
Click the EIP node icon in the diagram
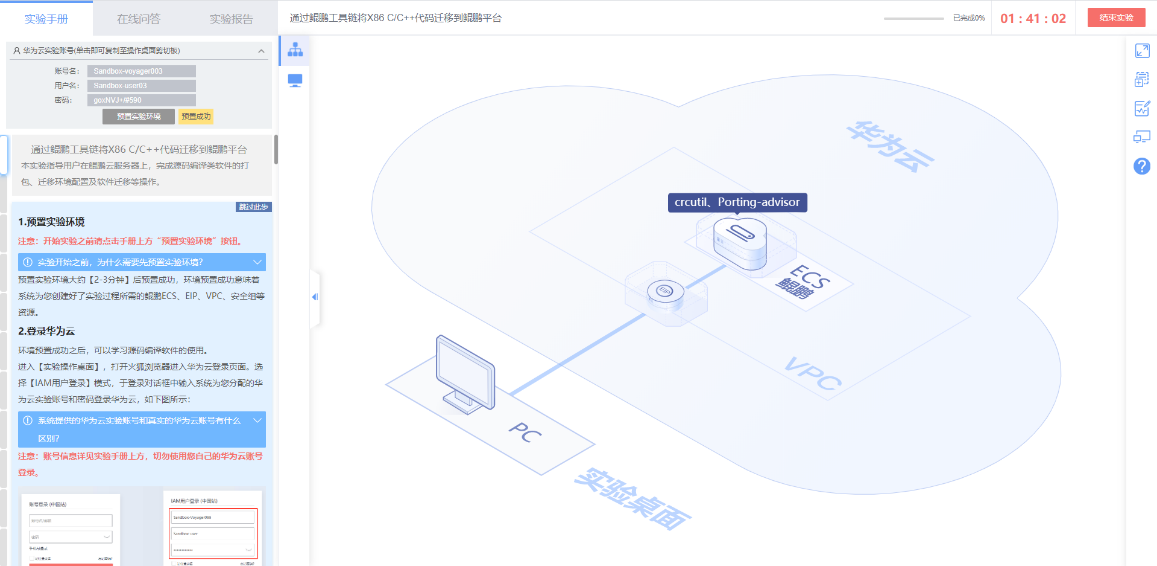[666, 291]
